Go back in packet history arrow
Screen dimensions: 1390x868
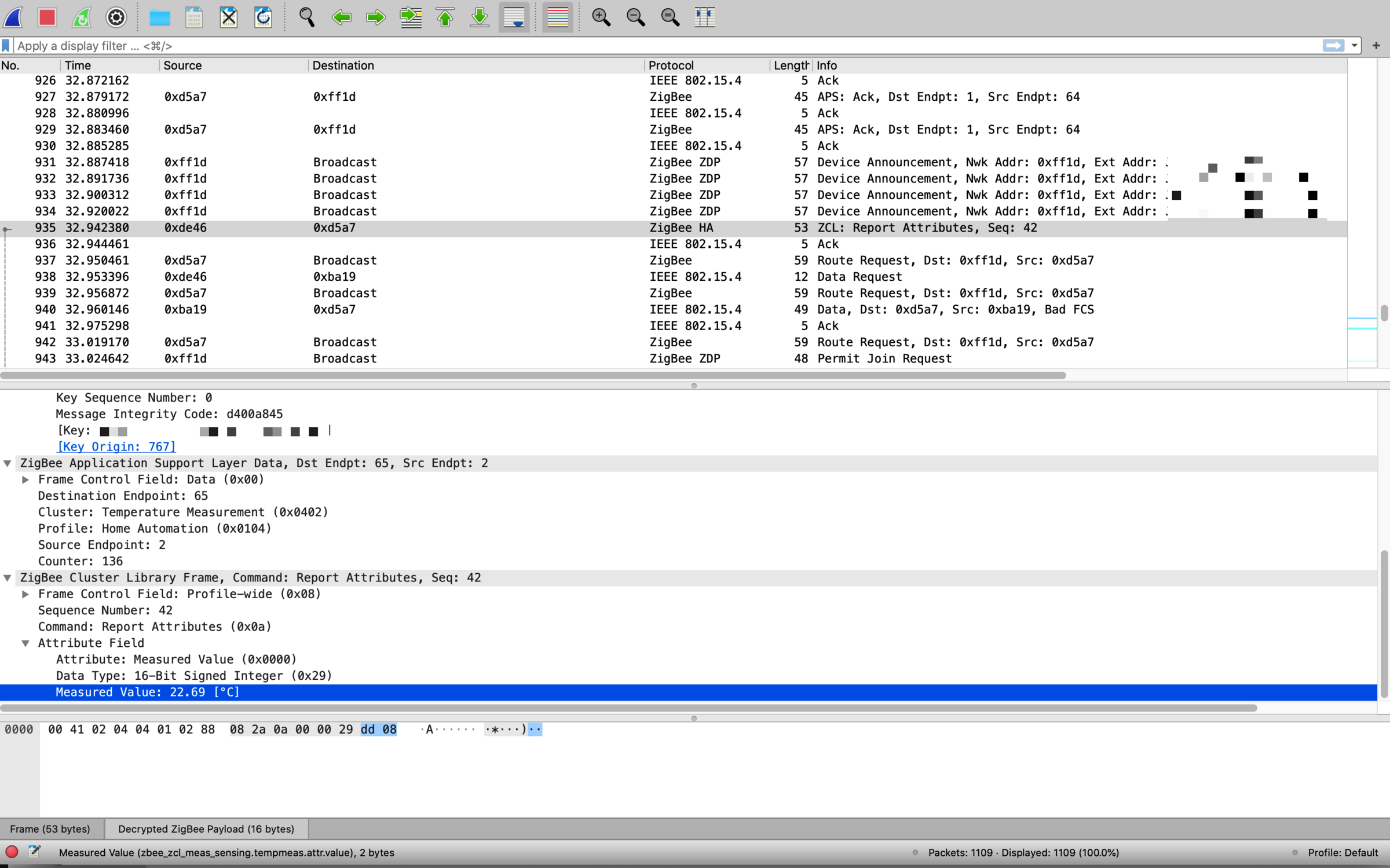[x=341, y=17]
